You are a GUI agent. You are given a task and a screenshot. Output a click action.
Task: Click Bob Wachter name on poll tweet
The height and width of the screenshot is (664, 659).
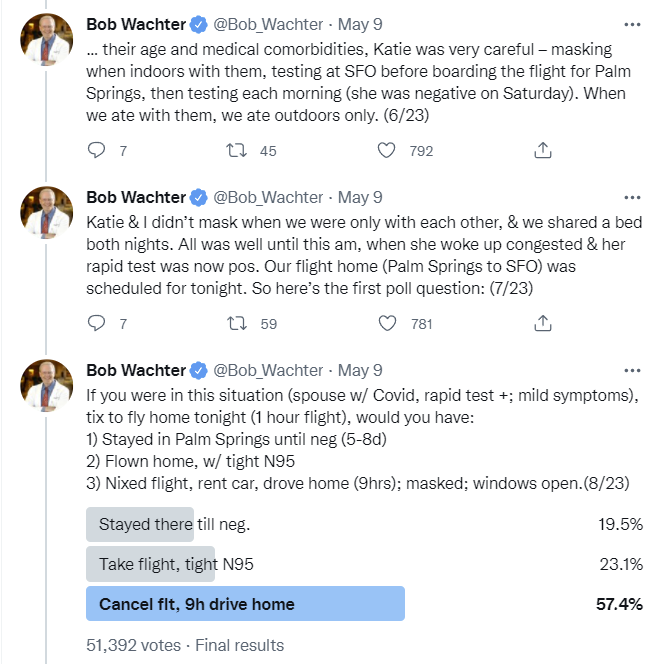(136, 371)
